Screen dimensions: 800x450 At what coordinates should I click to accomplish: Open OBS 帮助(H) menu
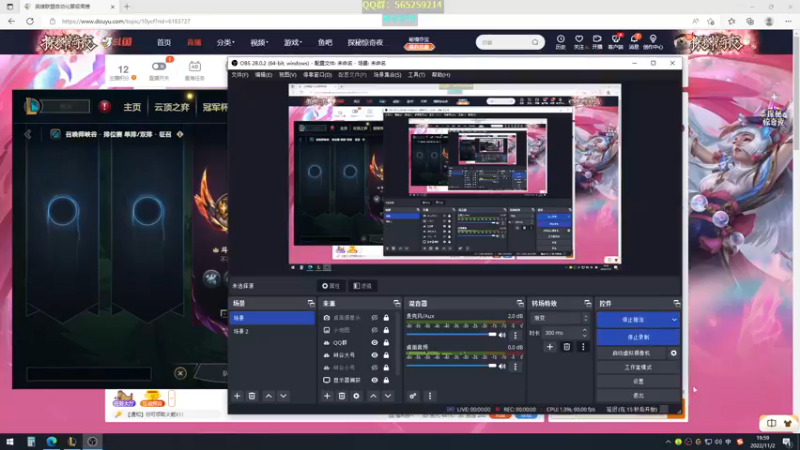(441, 75)
